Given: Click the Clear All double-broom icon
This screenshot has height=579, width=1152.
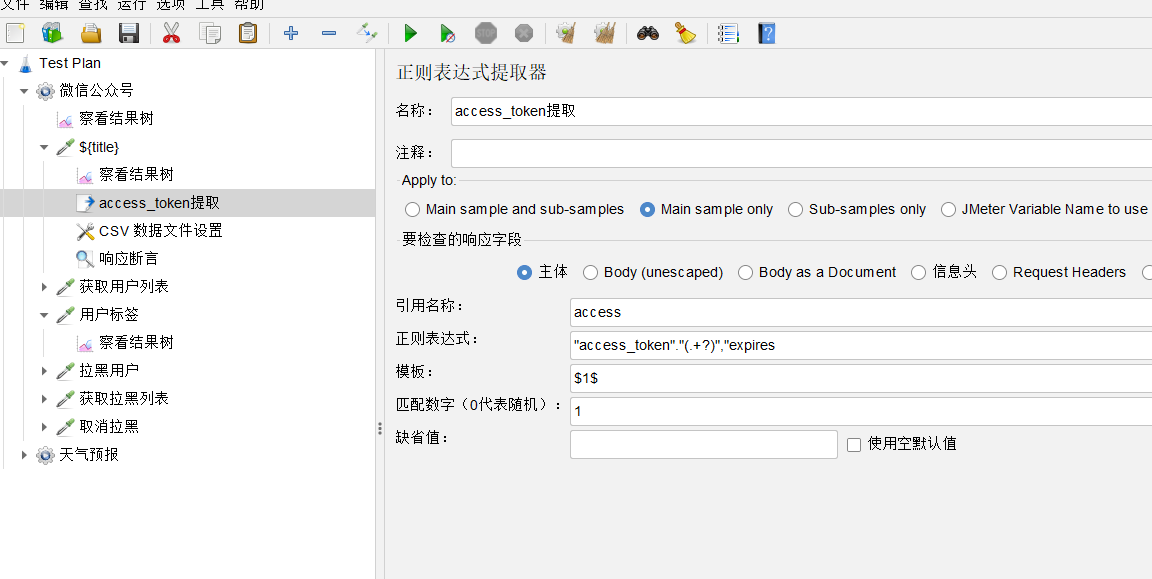Looking at the screenshot, I should click(604, 33).
